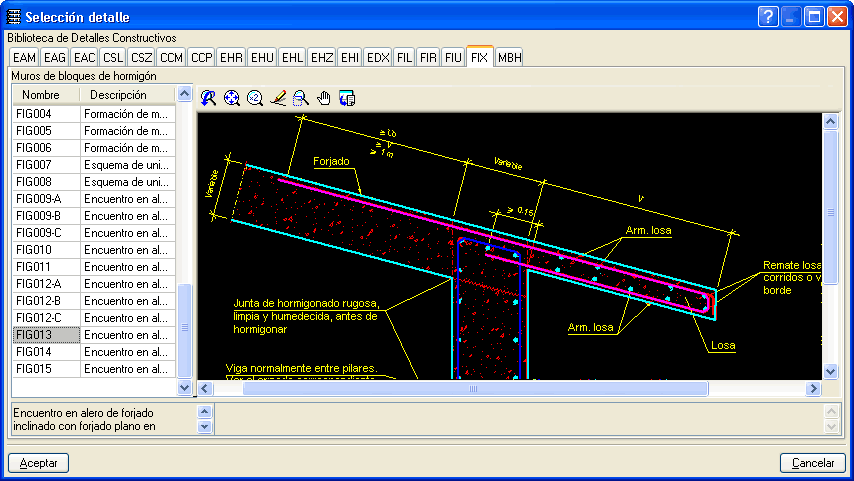Click the zoom x2 magnifier icon

pos(254,97)
